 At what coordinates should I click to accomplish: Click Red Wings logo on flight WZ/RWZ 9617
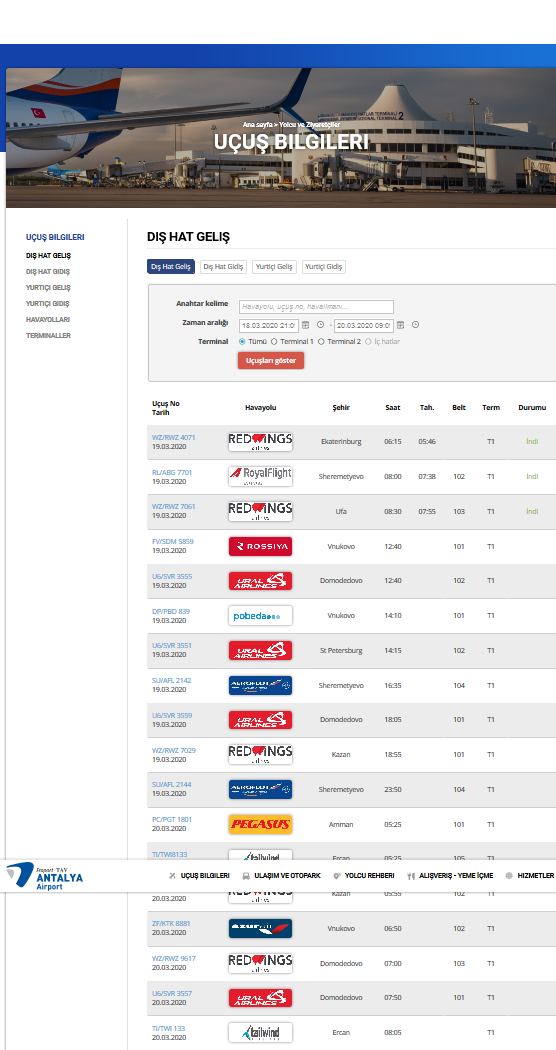pos(260,963)
